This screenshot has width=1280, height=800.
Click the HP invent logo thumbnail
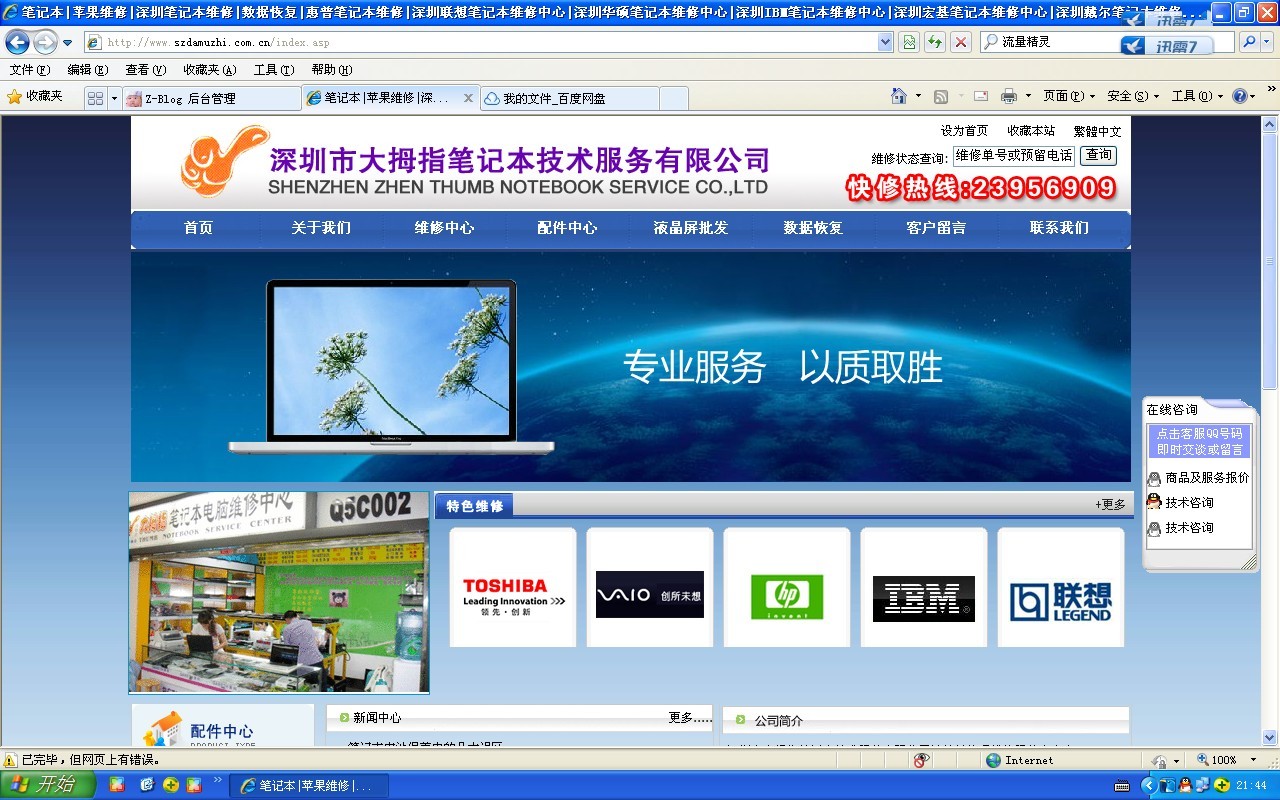coord(787,588)
